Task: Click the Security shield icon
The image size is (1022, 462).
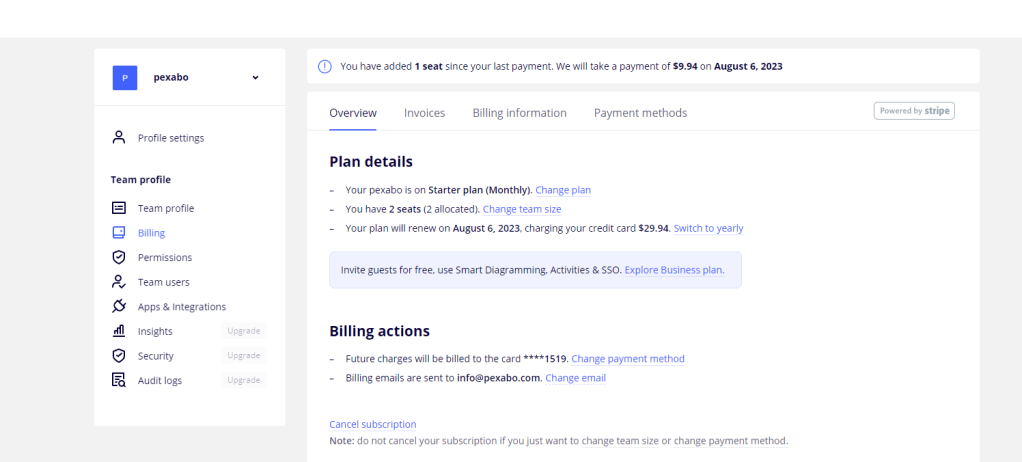Action: 119,356
